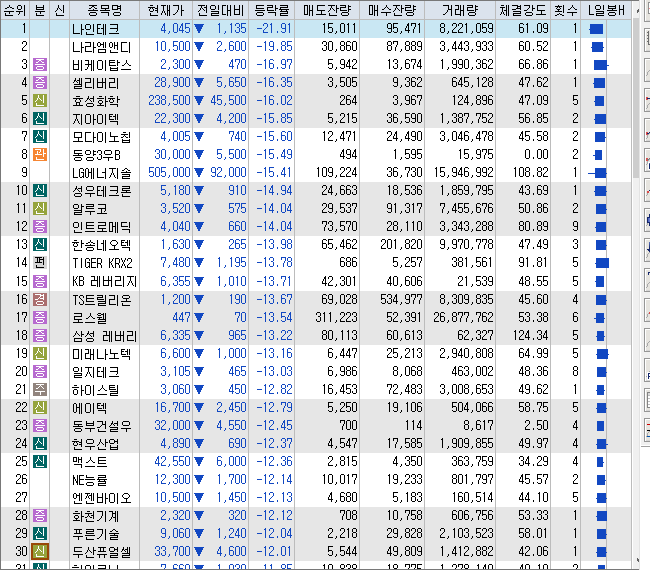Image resolution: width=650 pixels, height=570 pixels.
Task: Click the 신 badge in 지아이텍 row
Action: 40,119
